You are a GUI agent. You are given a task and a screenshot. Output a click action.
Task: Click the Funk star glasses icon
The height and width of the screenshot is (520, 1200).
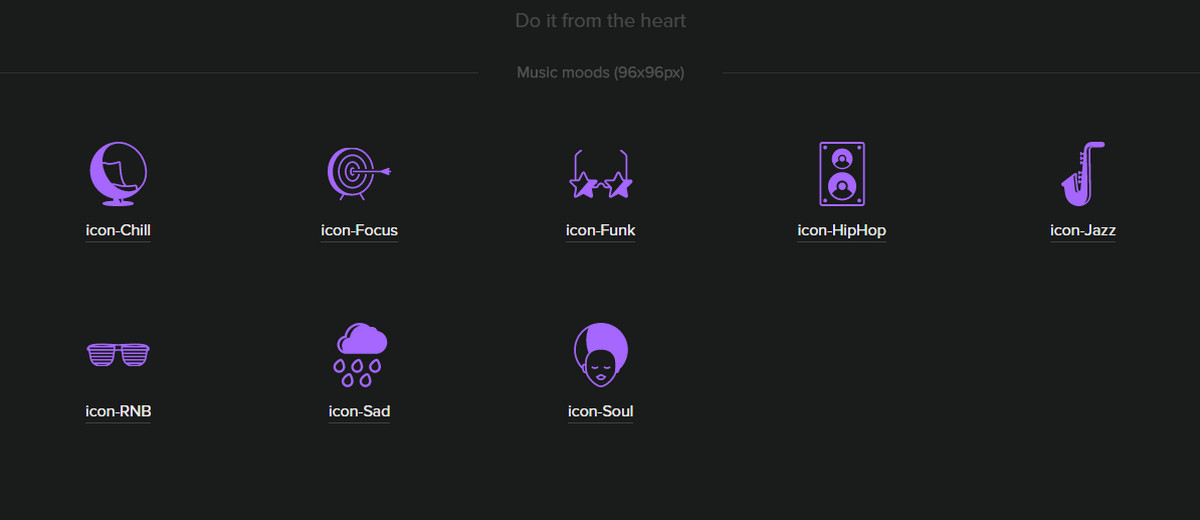(x=600, y=176)
